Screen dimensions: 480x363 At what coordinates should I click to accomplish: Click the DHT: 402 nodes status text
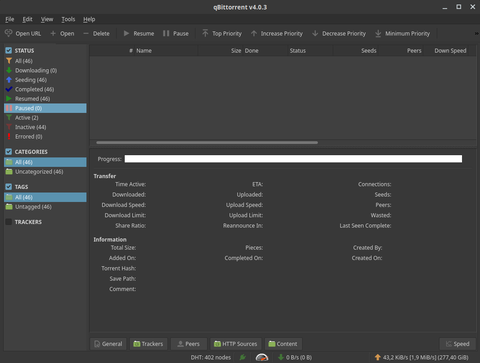coord(211,357)
